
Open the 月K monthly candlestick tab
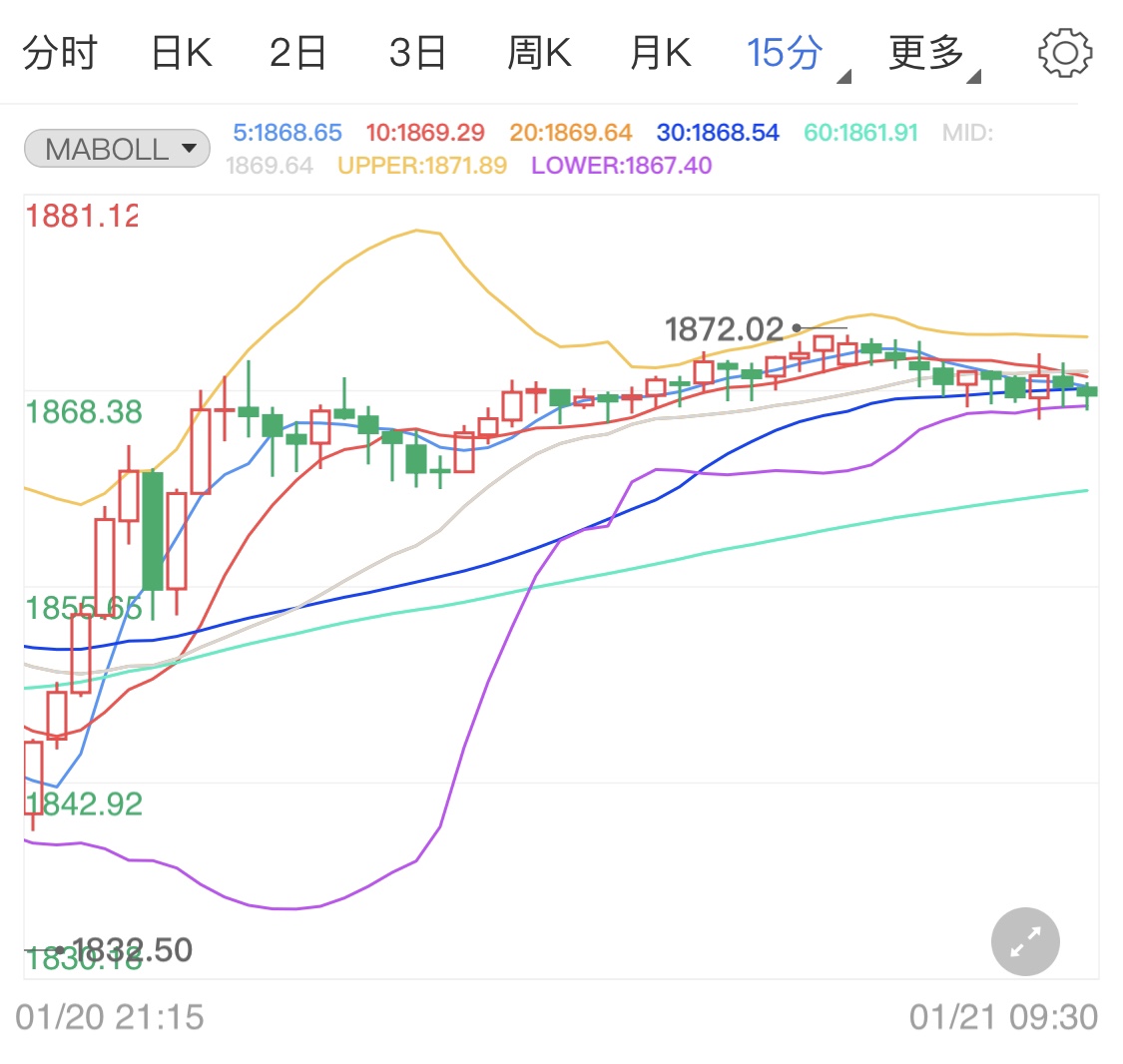tap(661, 53)
